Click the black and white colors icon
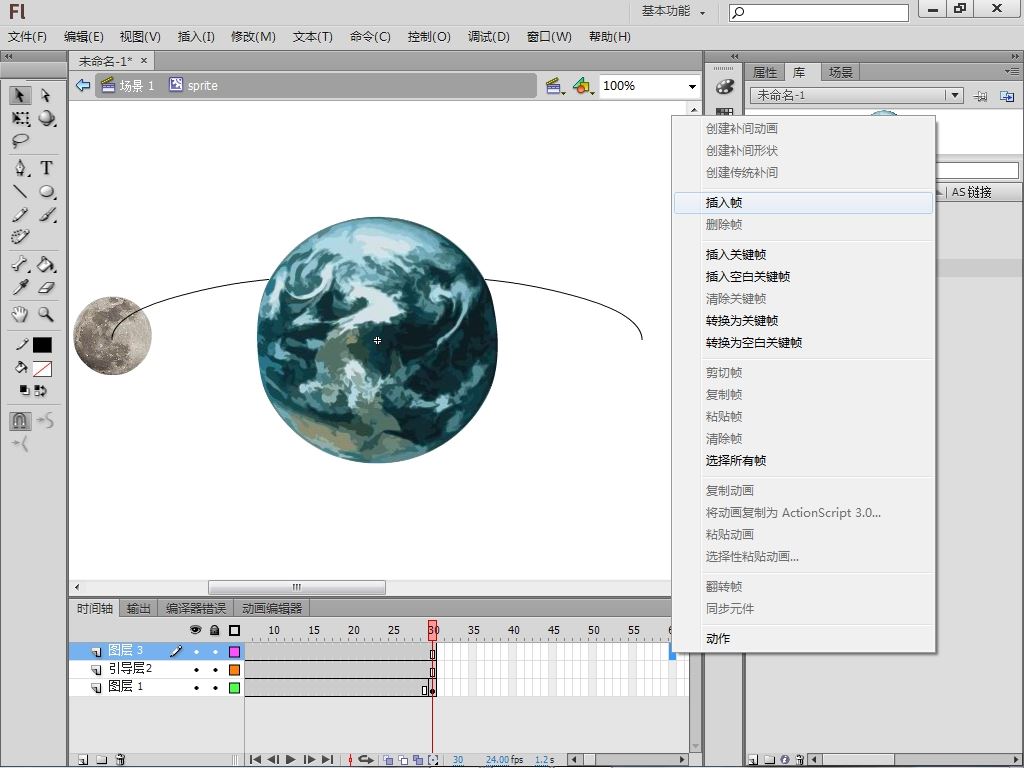The height and width of the screenshot is (768, 1024). point(25,391)
